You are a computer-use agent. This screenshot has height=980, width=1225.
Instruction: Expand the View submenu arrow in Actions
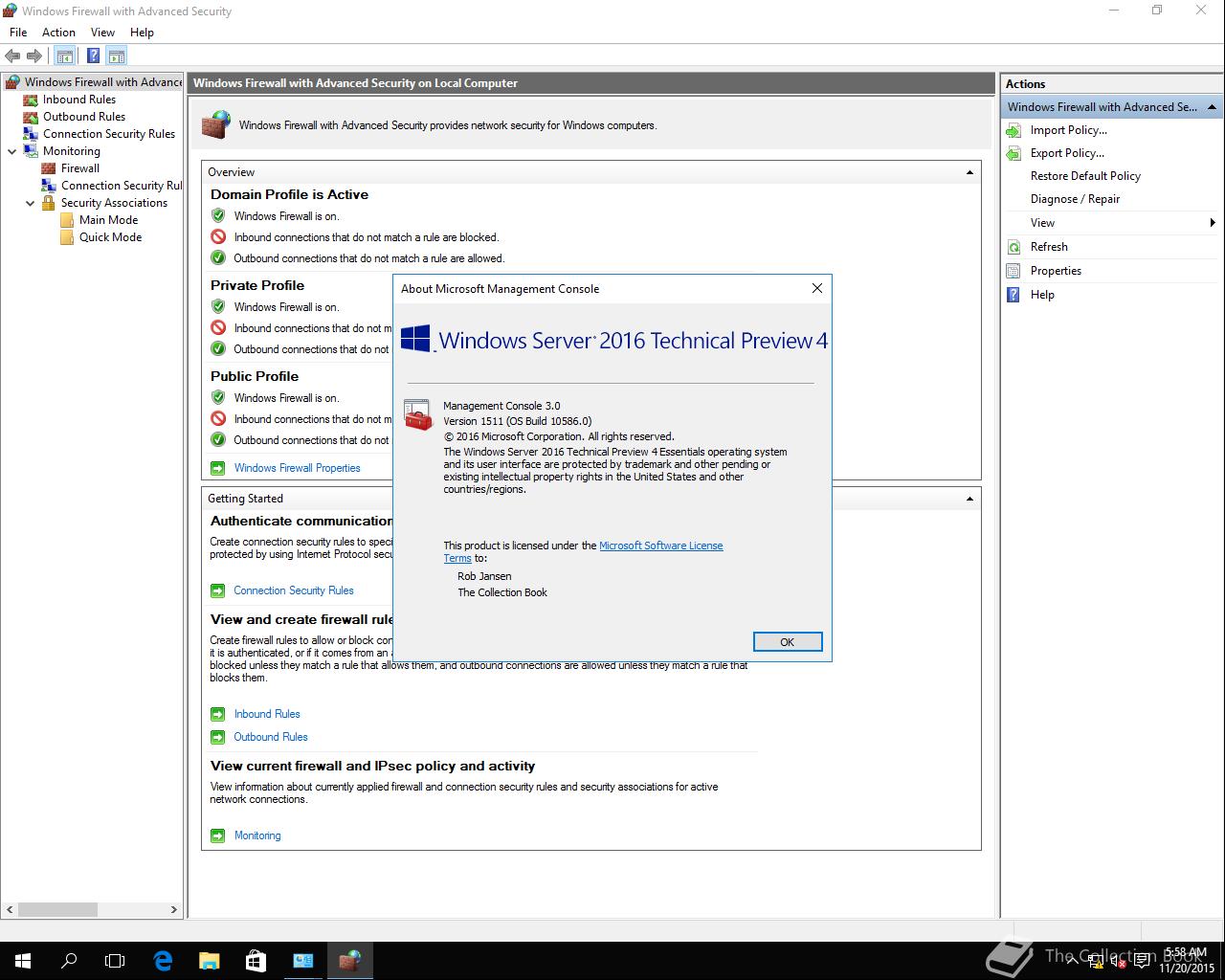pos(1213,223)
